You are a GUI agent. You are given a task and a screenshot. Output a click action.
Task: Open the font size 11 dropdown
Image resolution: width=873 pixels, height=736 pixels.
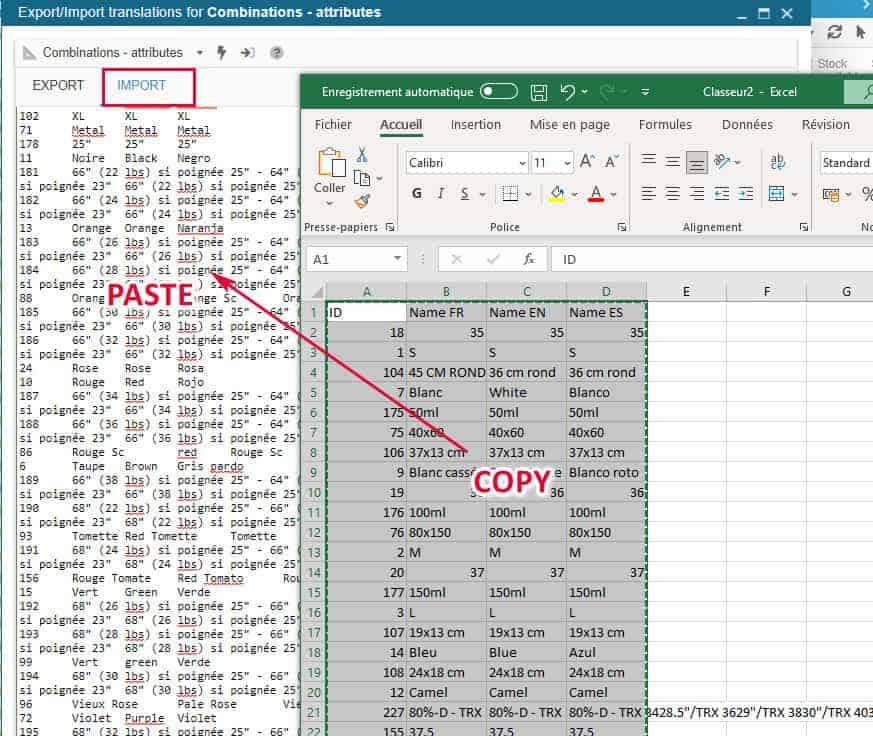567,163
